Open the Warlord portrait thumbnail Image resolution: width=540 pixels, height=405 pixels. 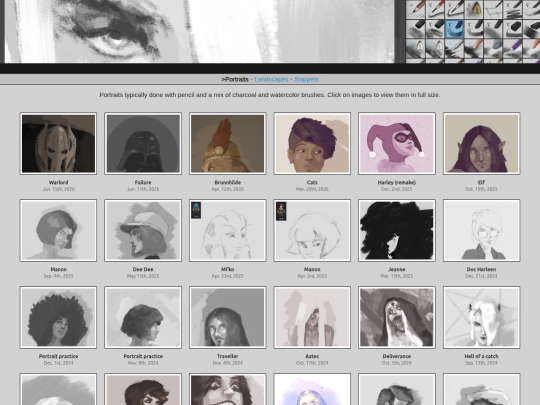coord(58,143)
